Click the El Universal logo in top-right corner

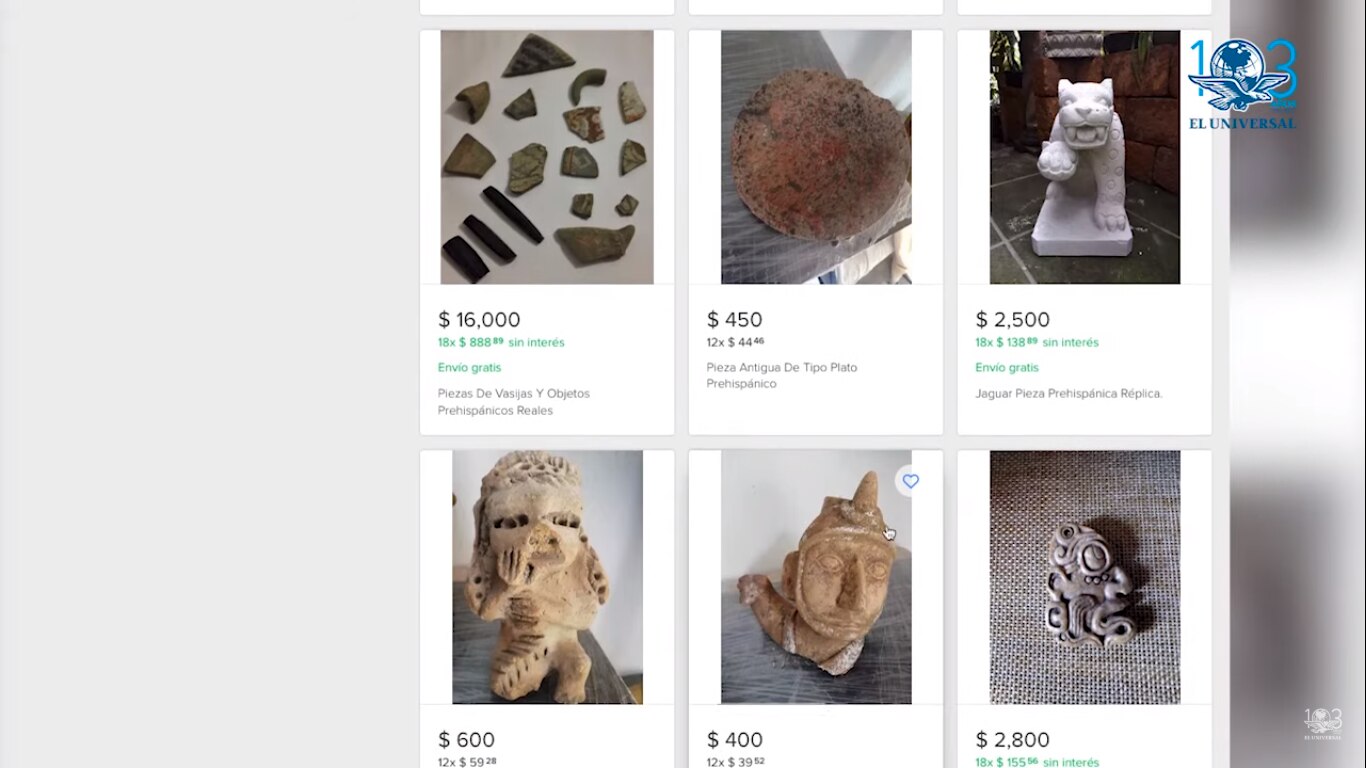[x=1242, y=85]
